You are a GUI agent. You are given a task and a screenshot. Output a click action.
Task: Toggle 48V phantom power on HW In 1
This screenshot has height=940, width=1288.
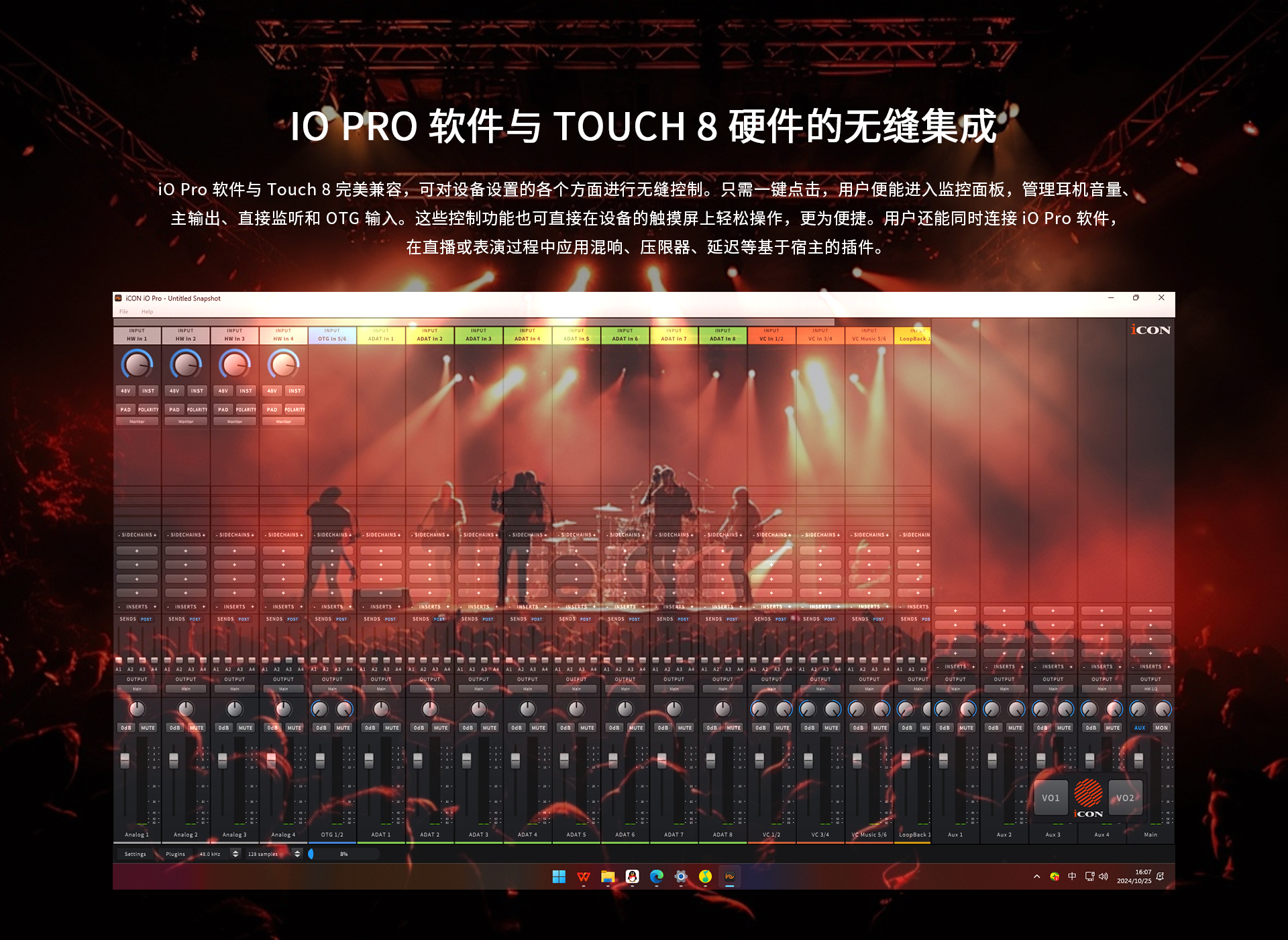point(125,390)
